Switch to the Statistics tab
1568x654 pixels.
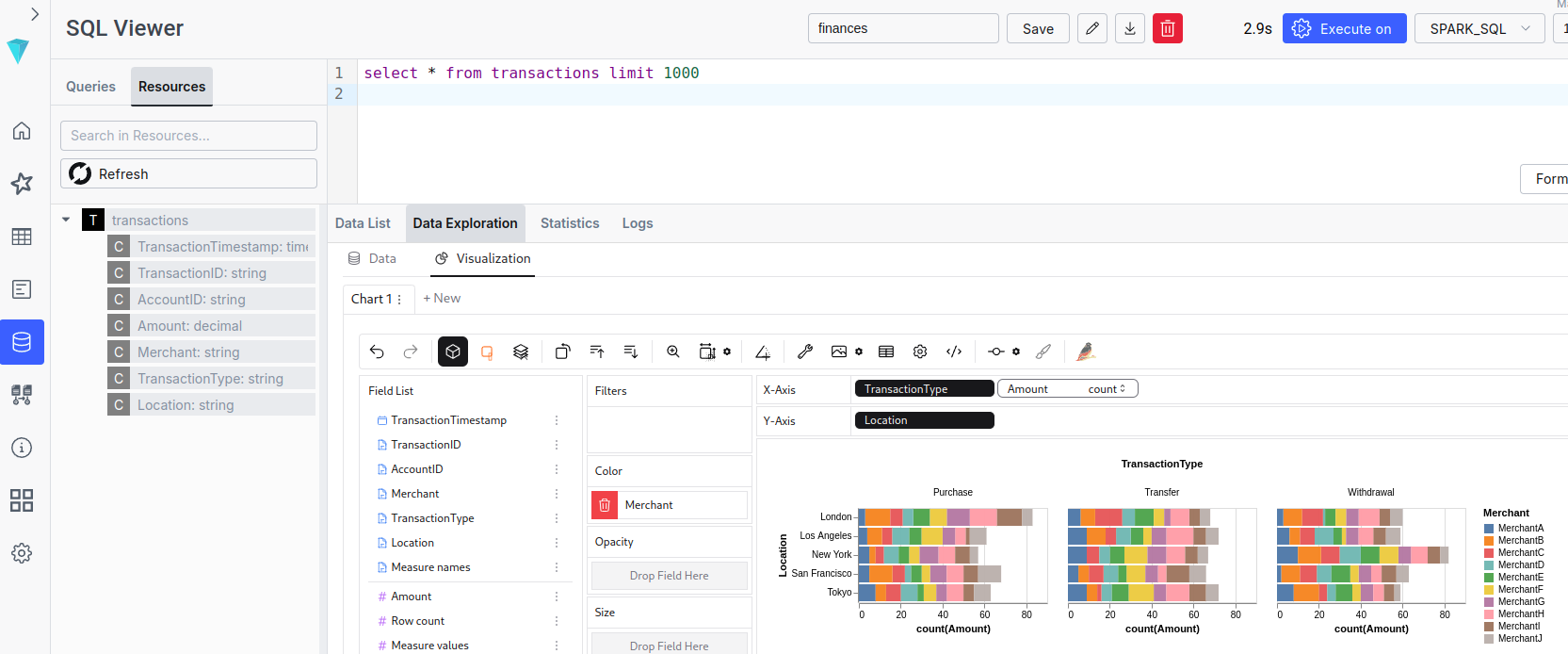pyautogui.click(x=570, y=223)
